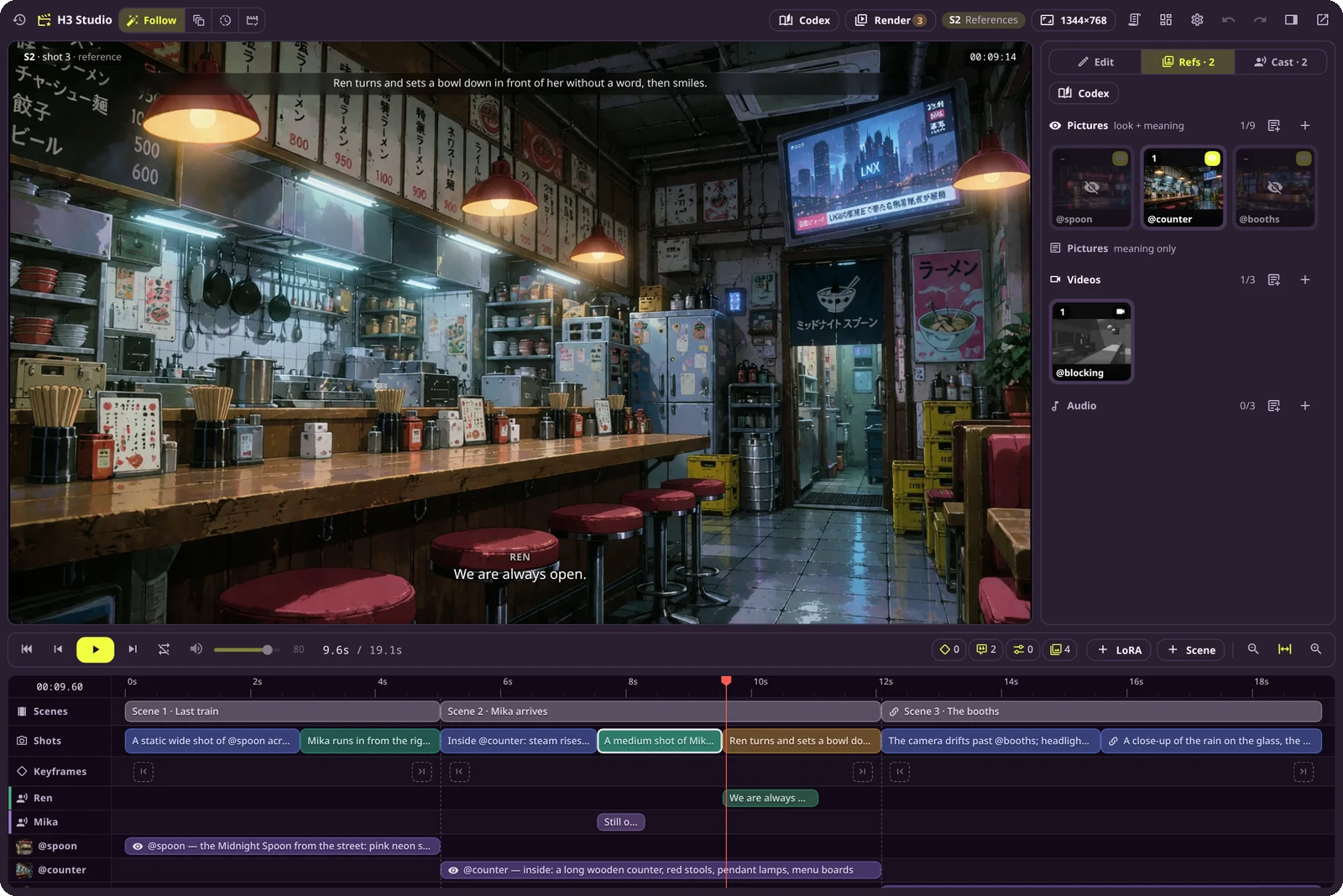Click the + LoRA button
The height and width of the screenshot is (896, 1343).
click(x=1120, y=649)
